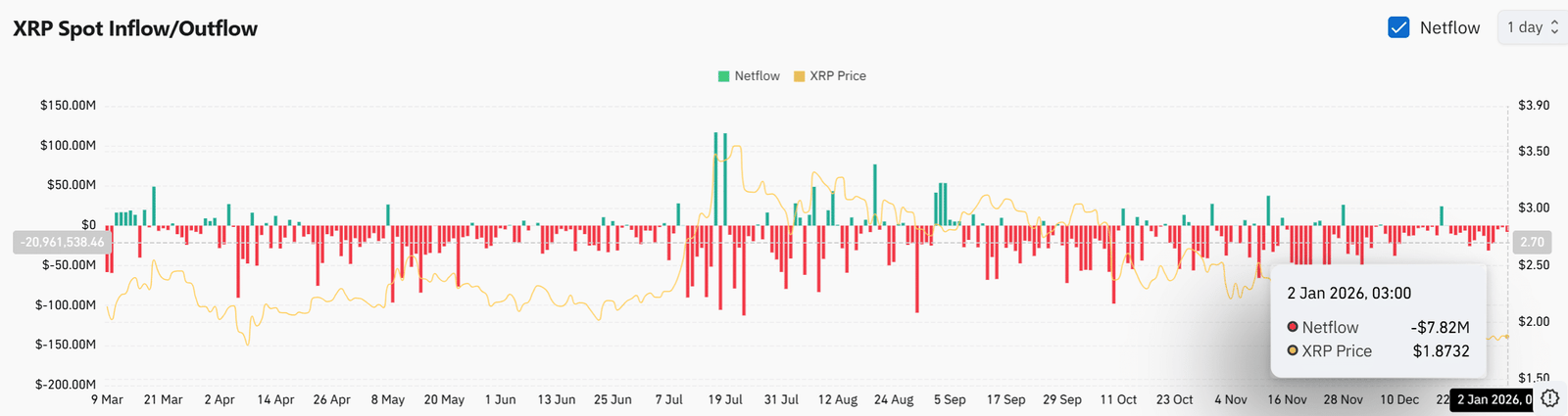Click the chart settings icon at bottom right
Image resolution: width=1568 pixels, height=416 pixels.
[x=1549, y=398]
